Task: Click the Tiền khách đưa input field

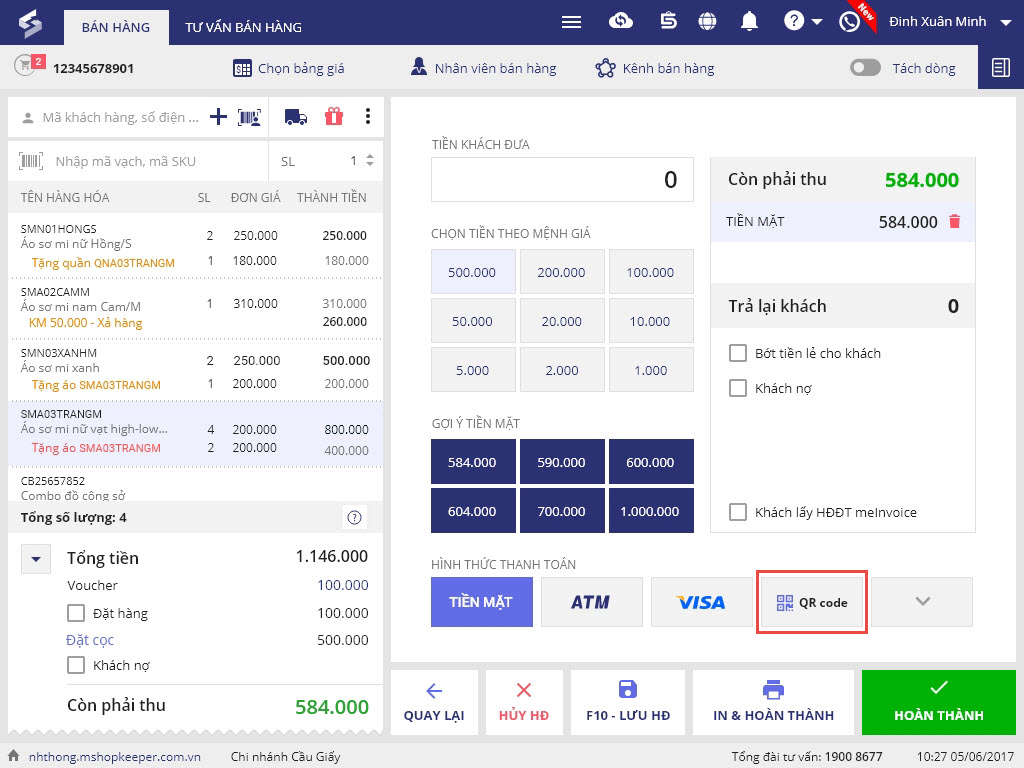Action: pos(562,180)
